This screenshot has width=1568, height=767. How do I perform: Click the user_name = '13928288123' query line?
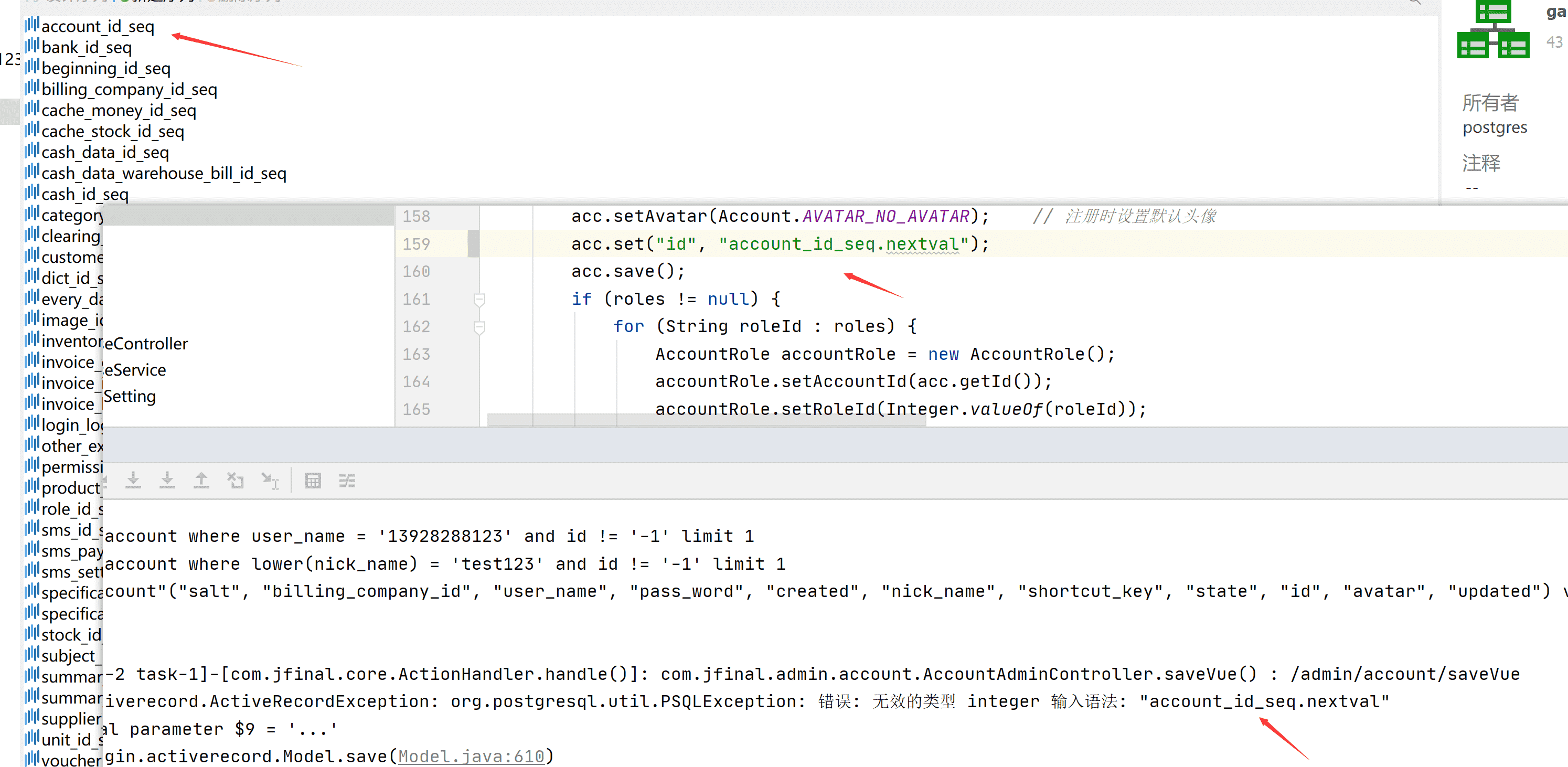429,536
